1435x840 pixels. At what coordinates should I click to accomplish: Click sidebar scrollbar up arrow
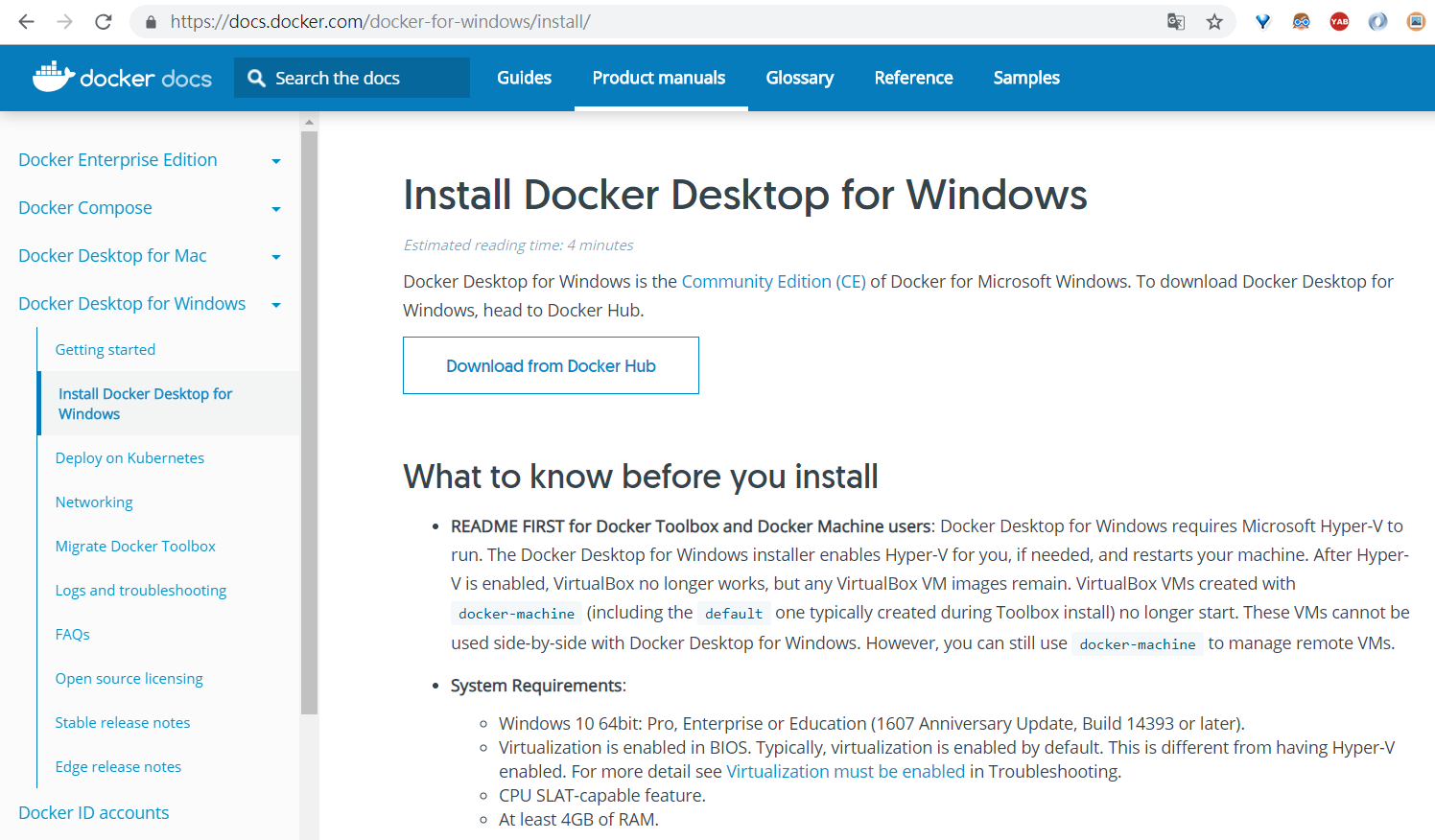click(x=309, y=122)
